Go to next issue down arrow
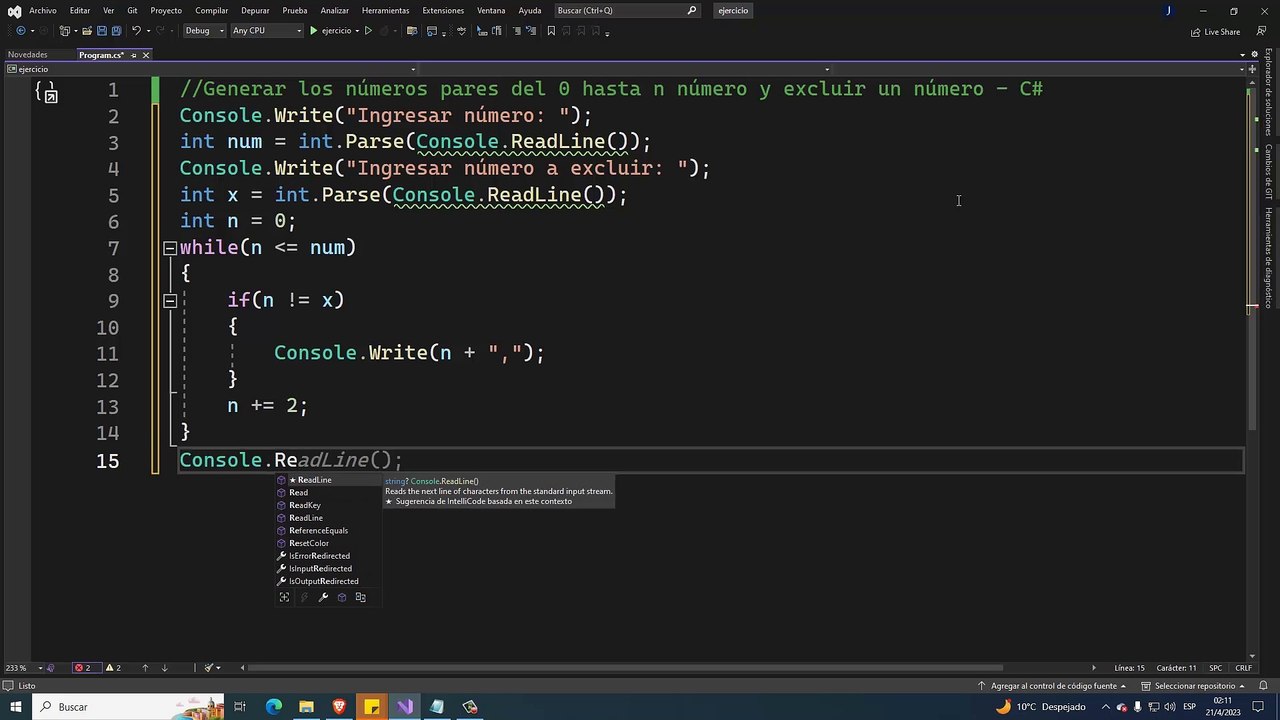Screen dimensions: 1280x720 point(164,668)
